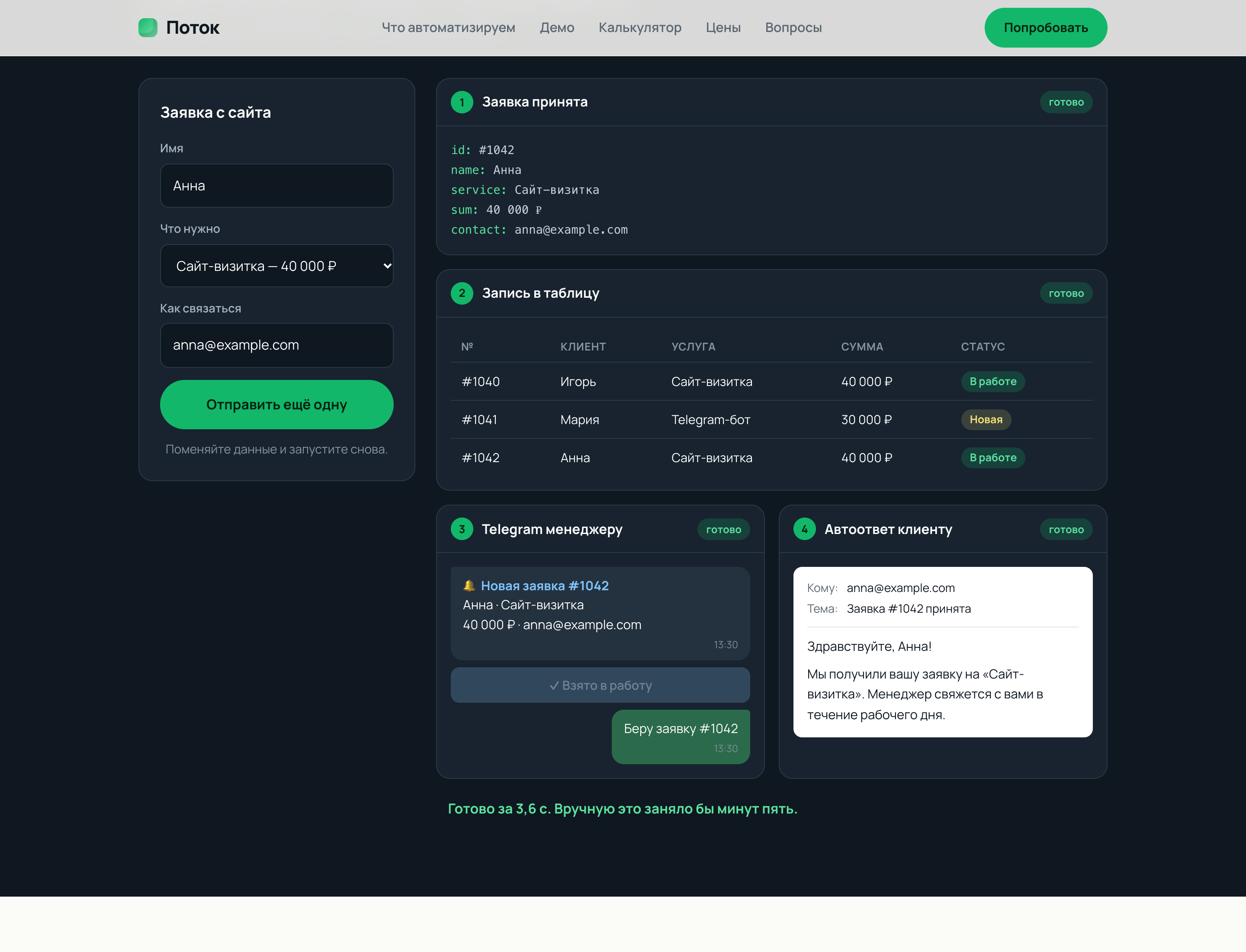Open Вопросы in the header menu
The width and height of the screenshot is (1246, 952).
[793, 27]
